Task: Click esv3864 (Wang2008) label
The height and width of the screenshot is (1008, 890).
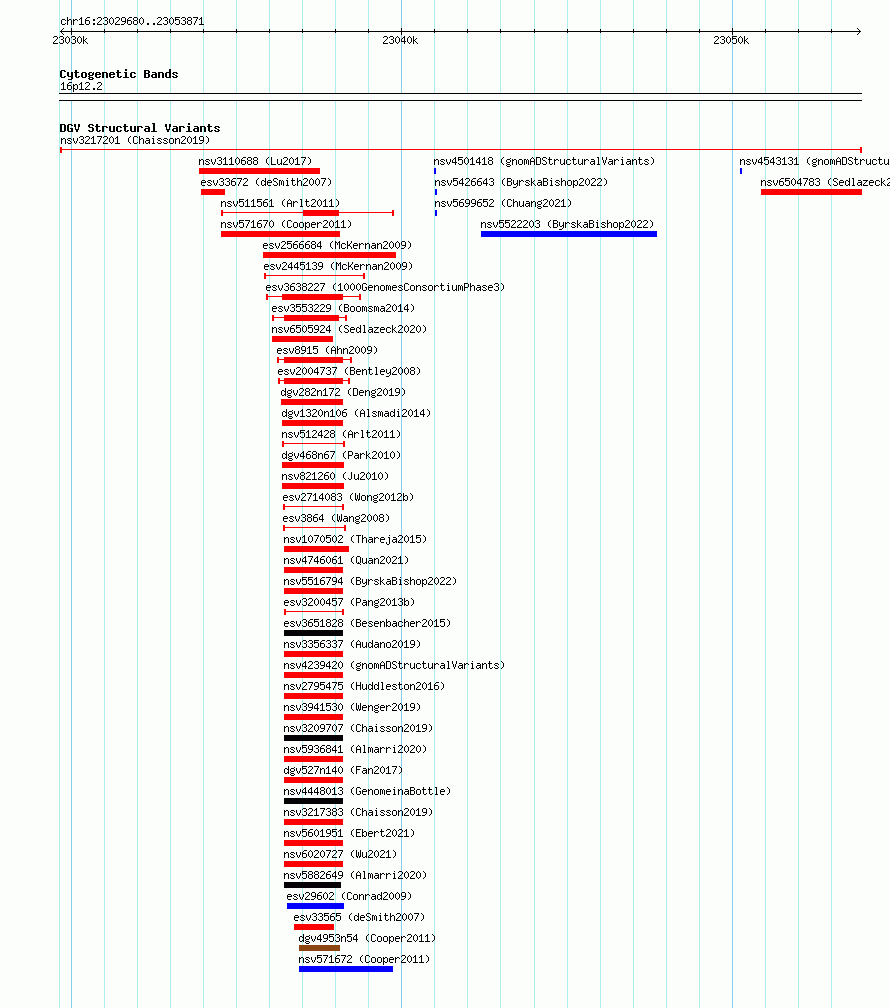Action: [x=336, y=518]
